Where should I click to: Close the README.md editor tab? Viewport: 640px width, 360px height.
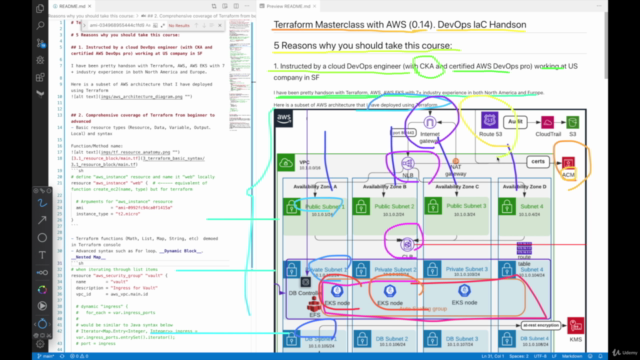[90, 6]
